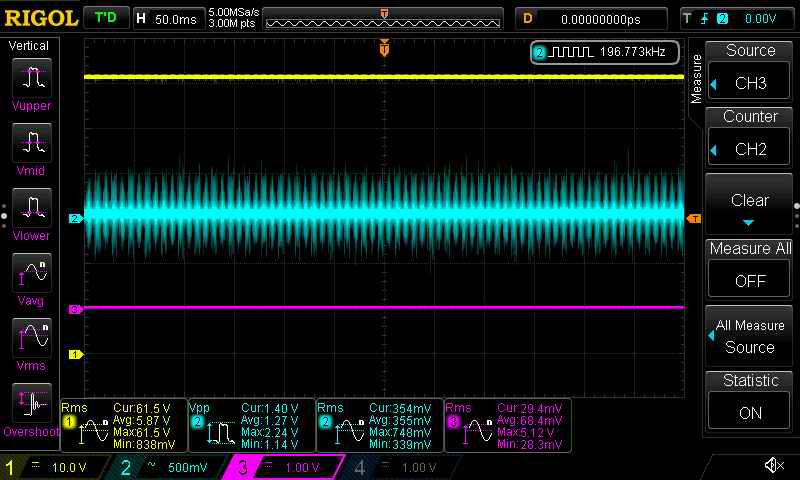Click CH2 Rms Cur:354mV value
Viewport: 800px width, 480px height.
tap(400, 409)
